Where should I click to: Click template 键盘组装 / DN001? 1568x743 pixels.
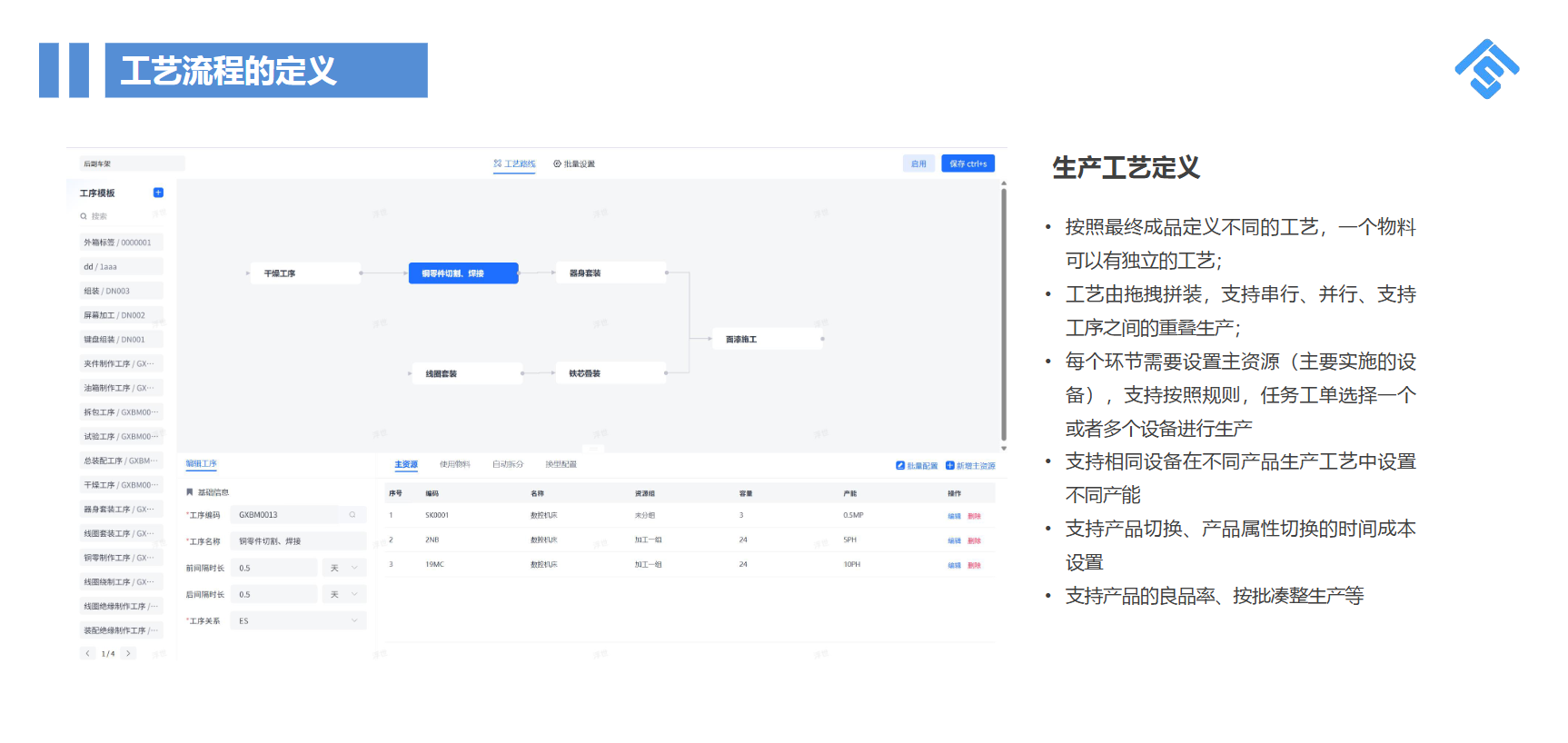[x=121, y=340]
